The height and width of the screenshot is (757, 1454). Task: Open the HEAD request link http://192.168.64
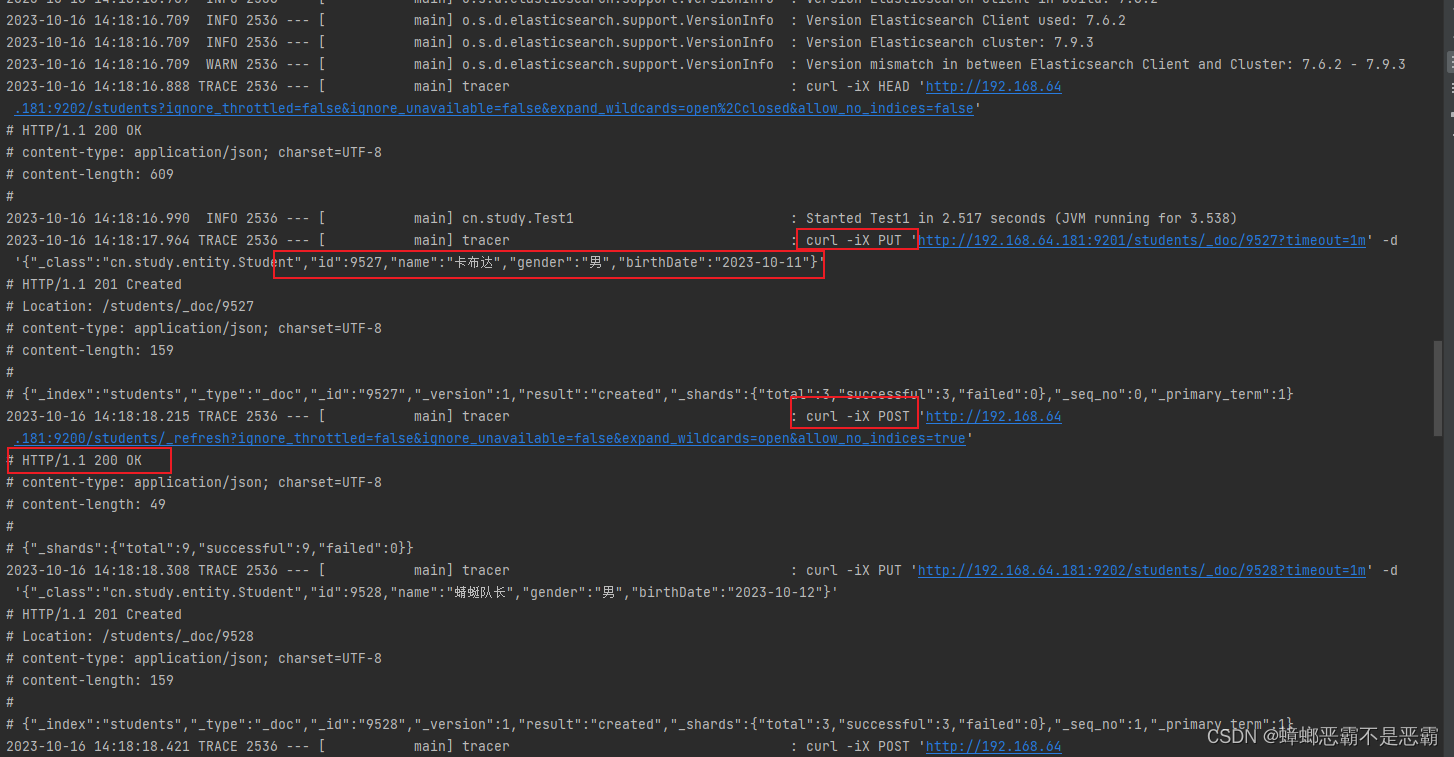pyautogui.click(x=994, y=86)
